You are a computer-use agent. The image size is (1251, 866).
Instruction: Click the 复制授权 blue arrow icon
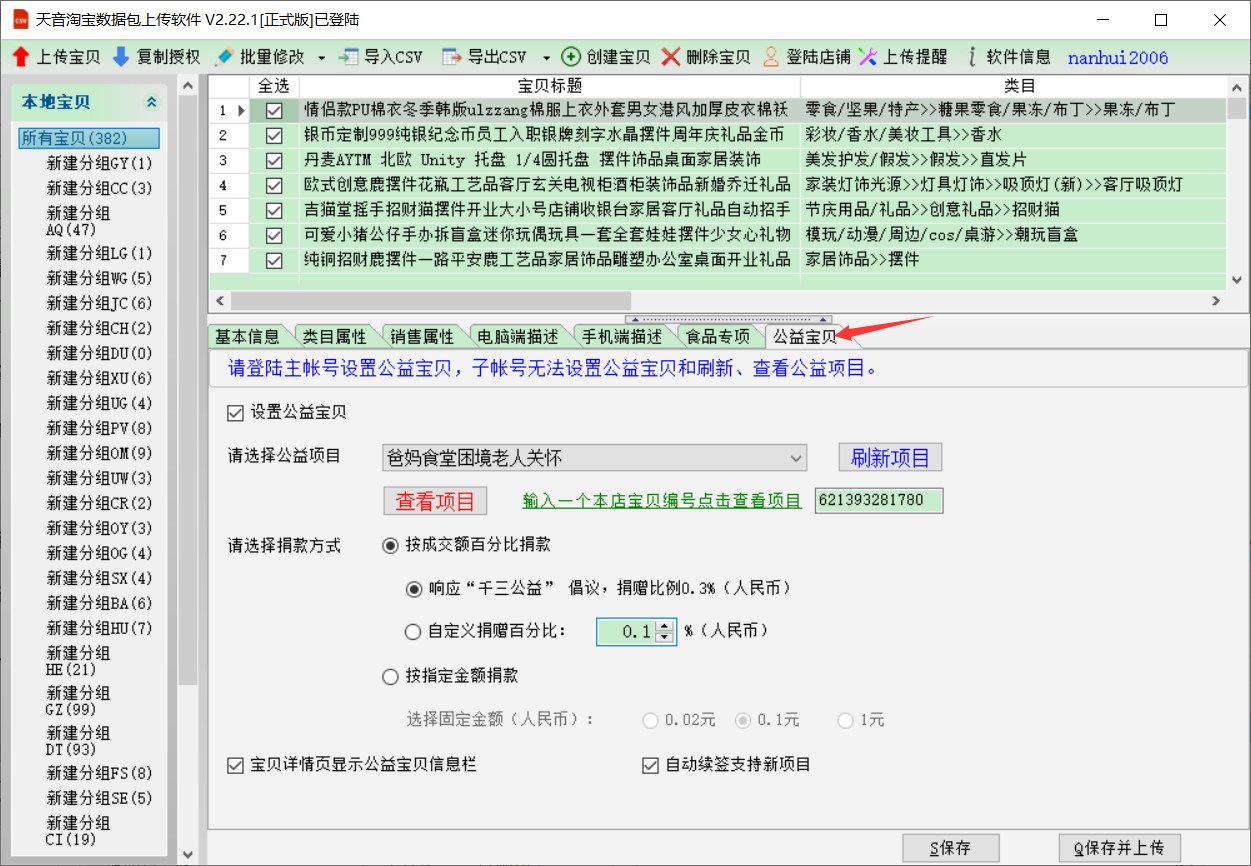point(121,57)
